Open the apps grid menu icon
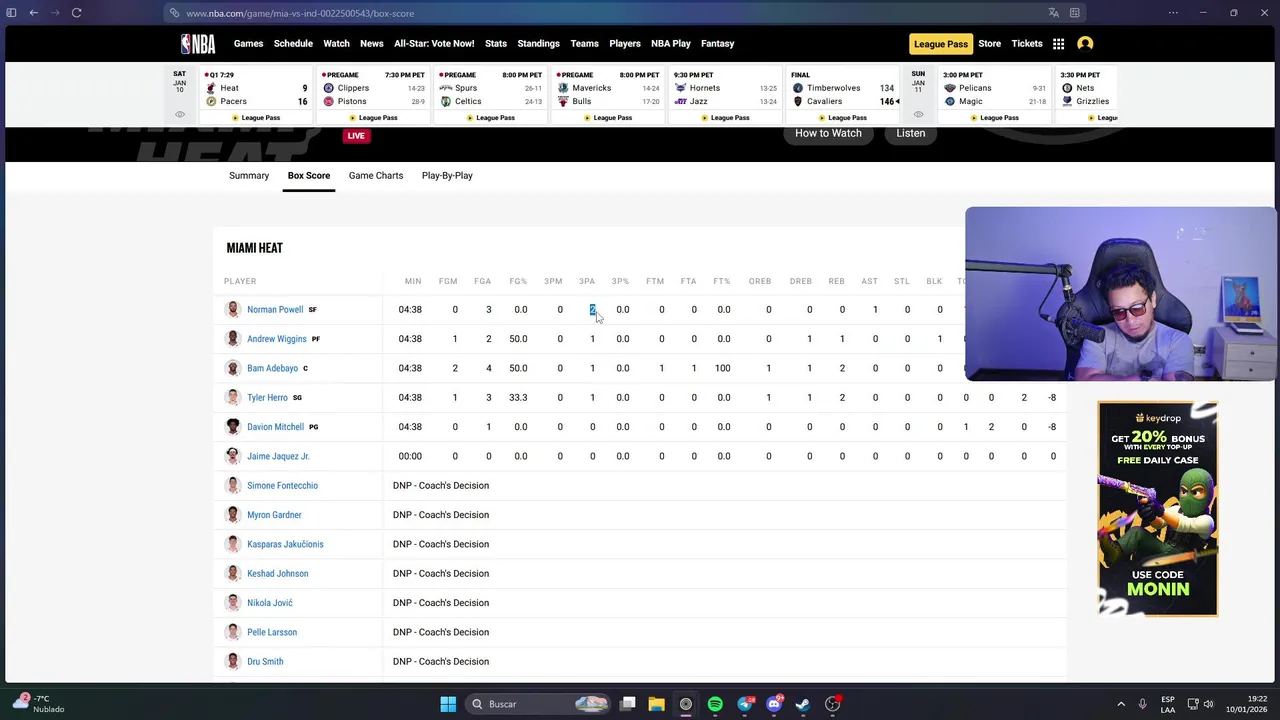The image size is (1280, 720). pos(1058,44)
